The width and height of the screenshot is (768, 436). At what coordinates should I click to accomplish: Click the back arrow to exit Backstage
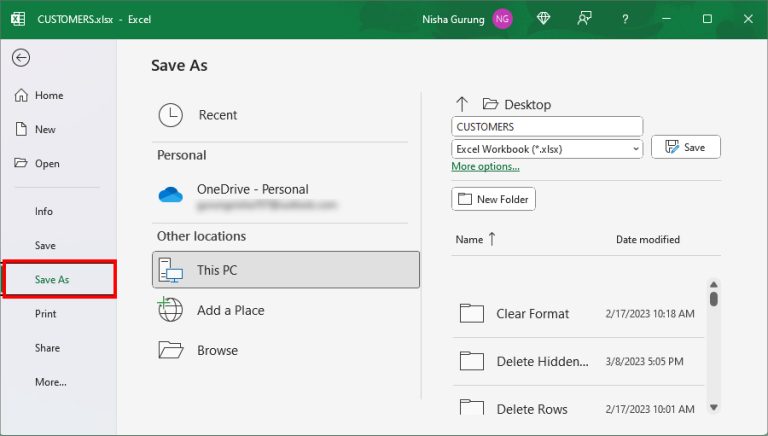(21, 58)
